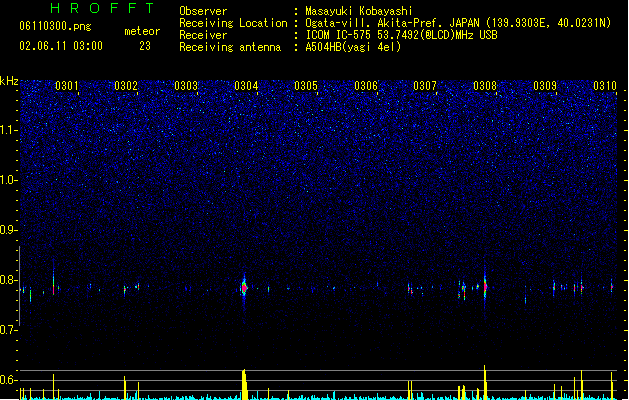629x400 pixels.
Task: Click the 0.8 frequency axis label
Action: (9, 280)
